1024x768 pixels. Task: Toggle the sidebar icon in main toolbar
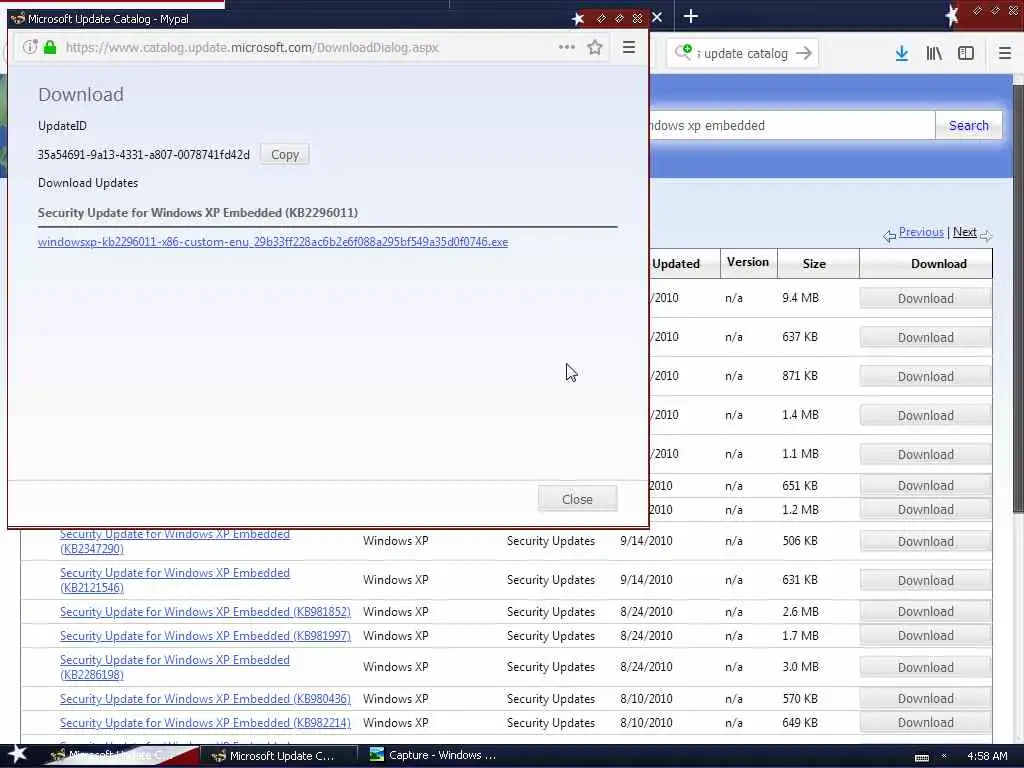(x=966, y=54)
